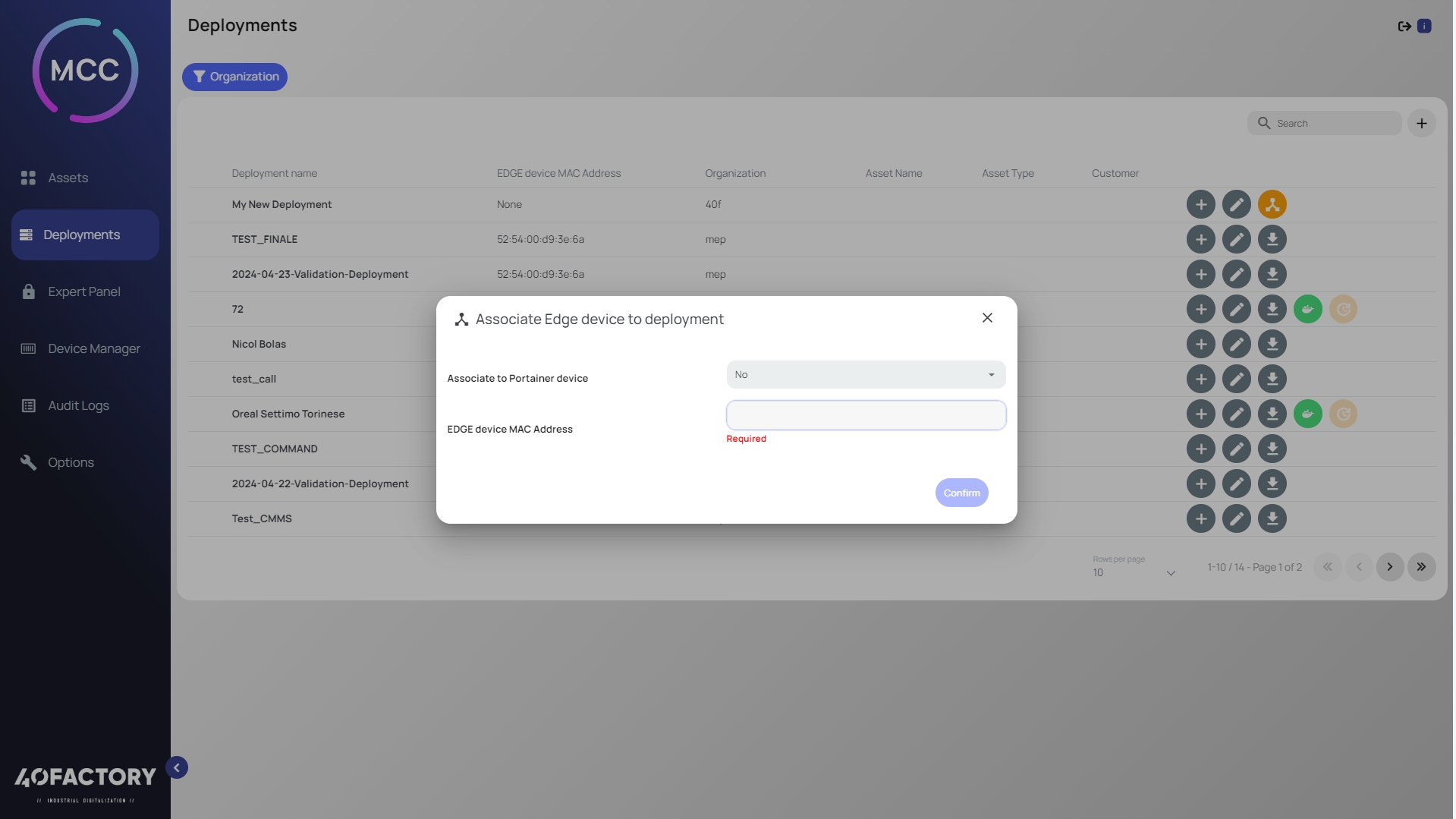
Task: Click the green Docker icon in row 72
Action: tap(1307, 309)
